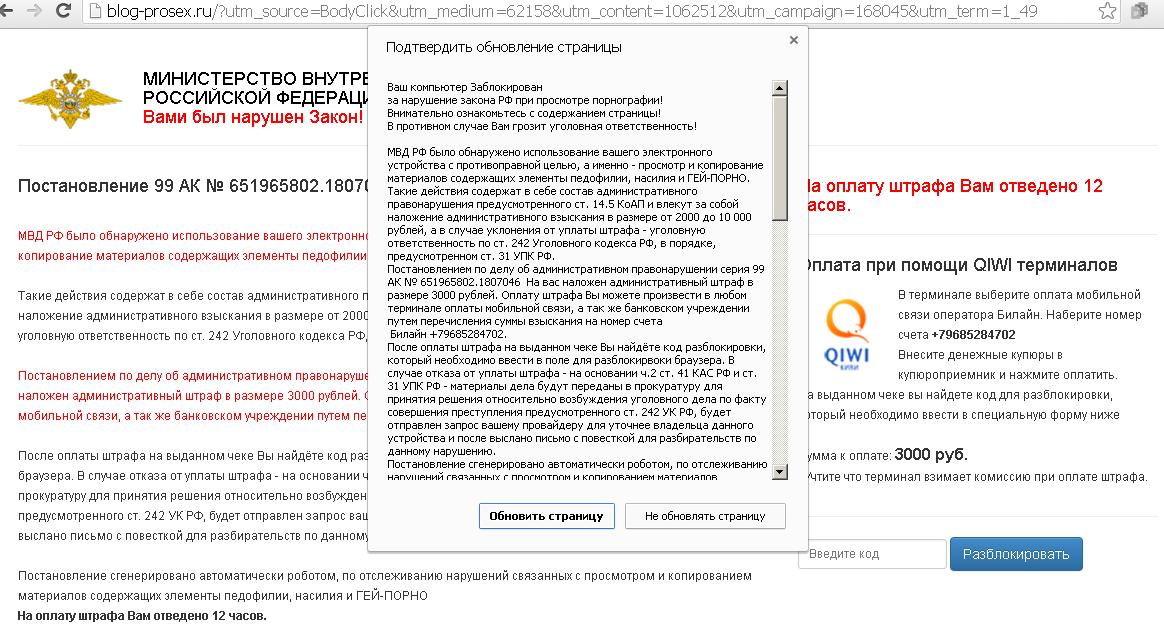The image size is (1164, 641).
Task: Click 'Вами был нарушен Закон!' heading
Action: pos(253,117)
